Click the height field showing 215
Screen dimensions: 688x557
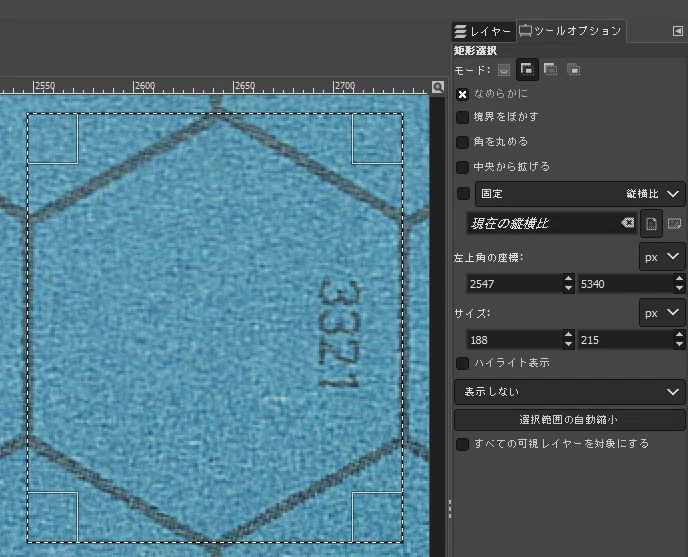(x=626, y=340)
